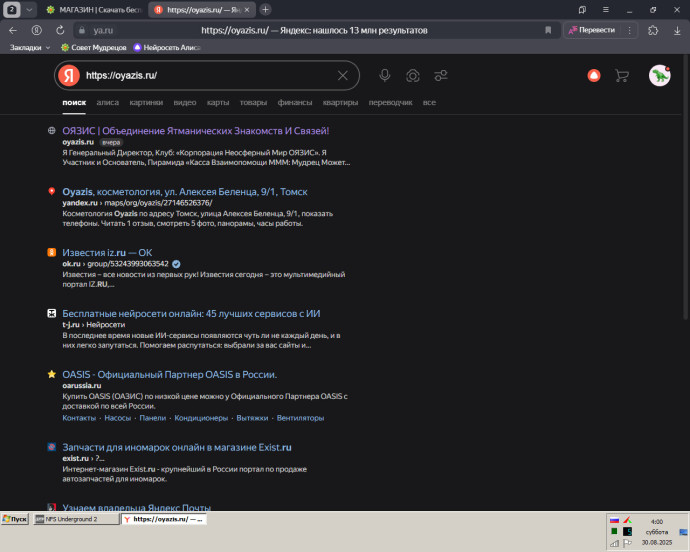The image size is (690, 552).
Task: Click the Перевести translate button
Action: pos(592,30)
